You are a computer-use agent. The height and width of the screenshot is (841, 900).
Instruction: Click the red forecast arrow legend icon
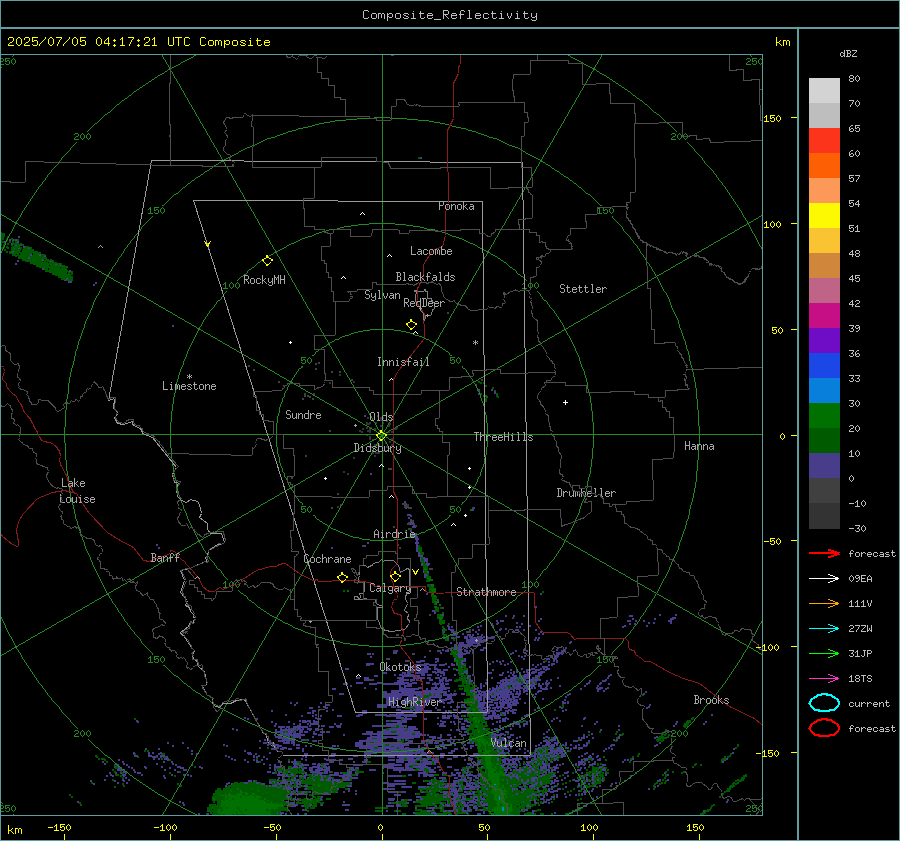point(824,553)
